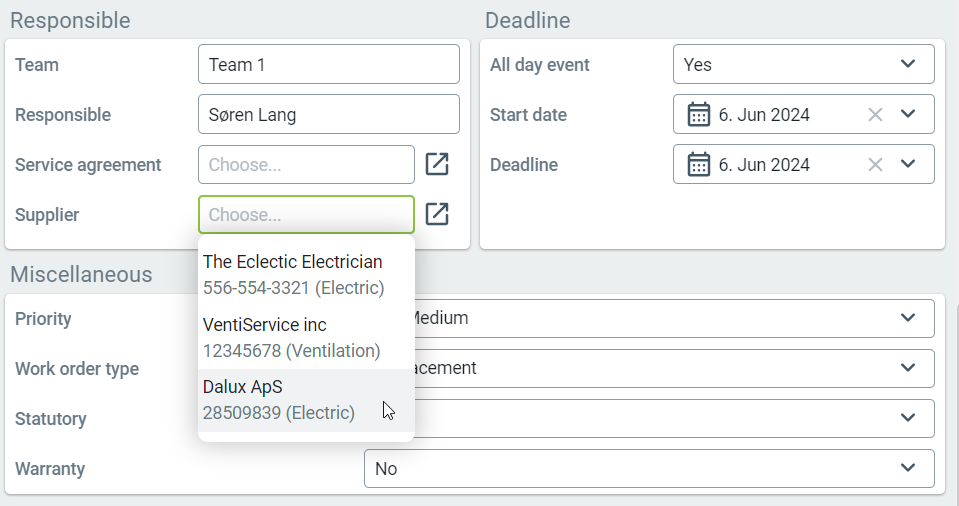Focus the Service agreement Choose field
959x506 pixels.
pyautogui.click(x=306, y=165)
